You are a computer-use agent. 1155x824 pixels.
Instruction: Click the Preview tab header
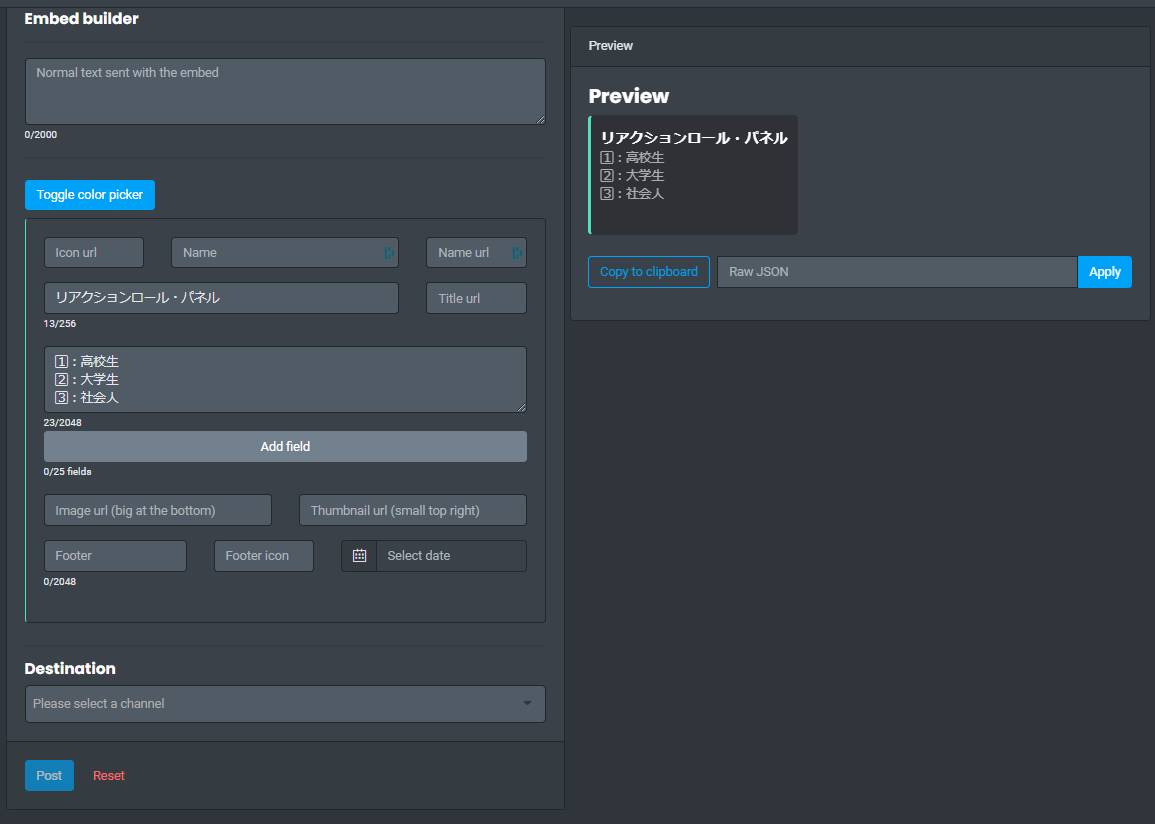pyautogui.click(x=610, y=45)
